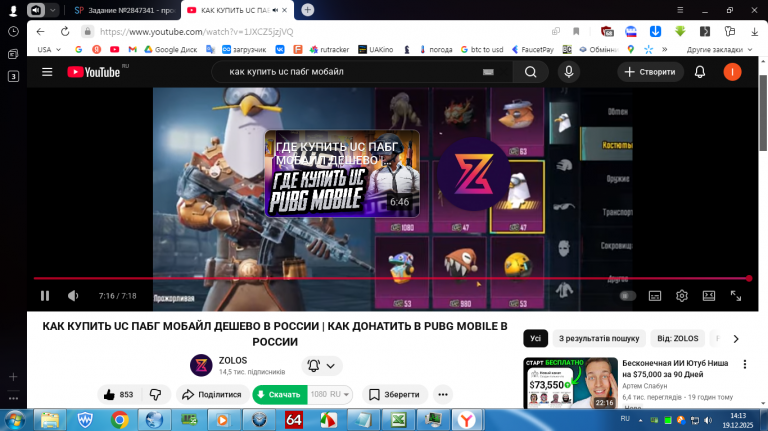Toggle the autoplay switch in player
Screen dimensions: 768x431
tap(627, 296)
